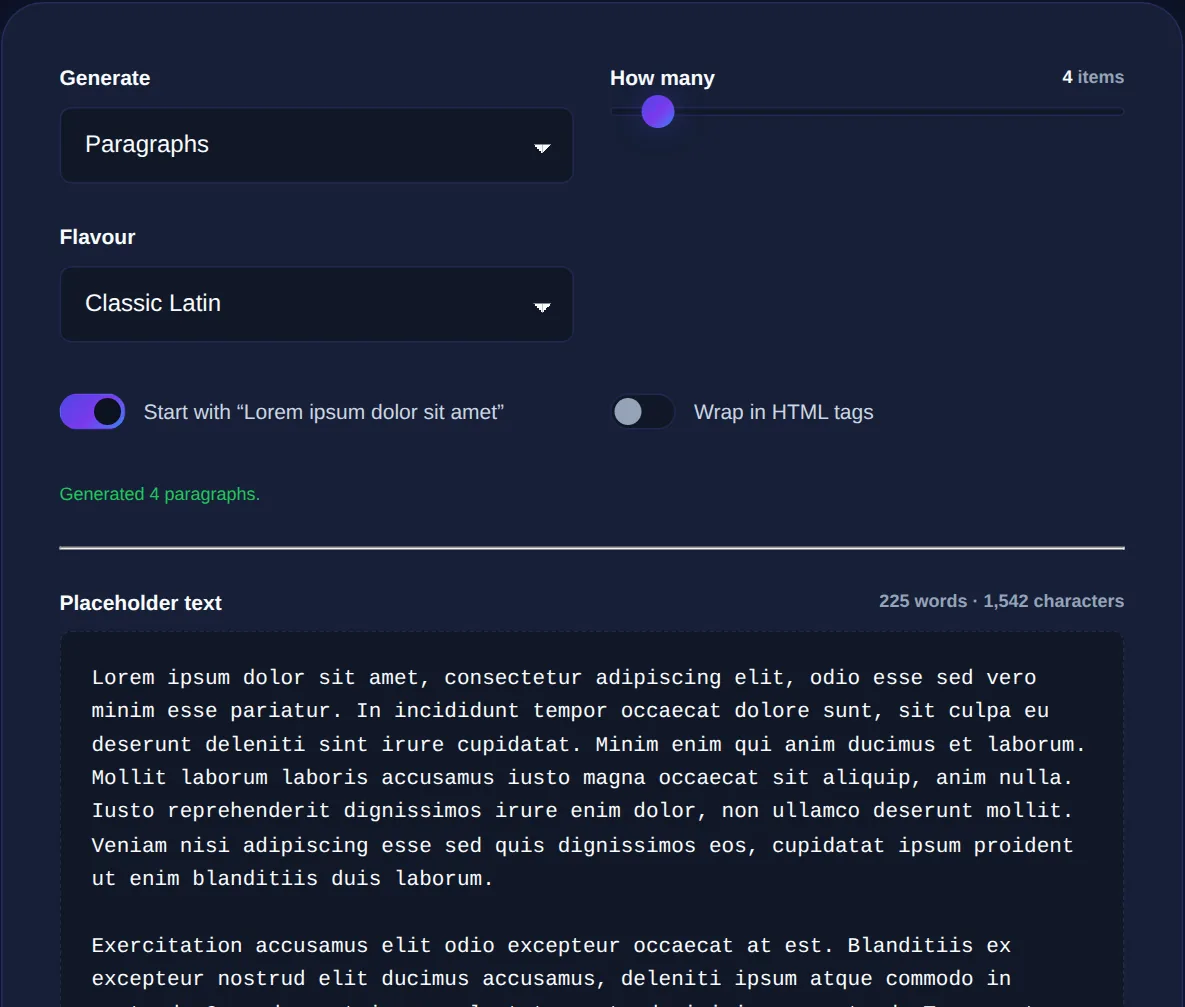Image resolution: width=1185 pixels, height=1007 pixels.
Task: Click the "Generate" field label
Action: pyautogui.click(x=105, y=78)
